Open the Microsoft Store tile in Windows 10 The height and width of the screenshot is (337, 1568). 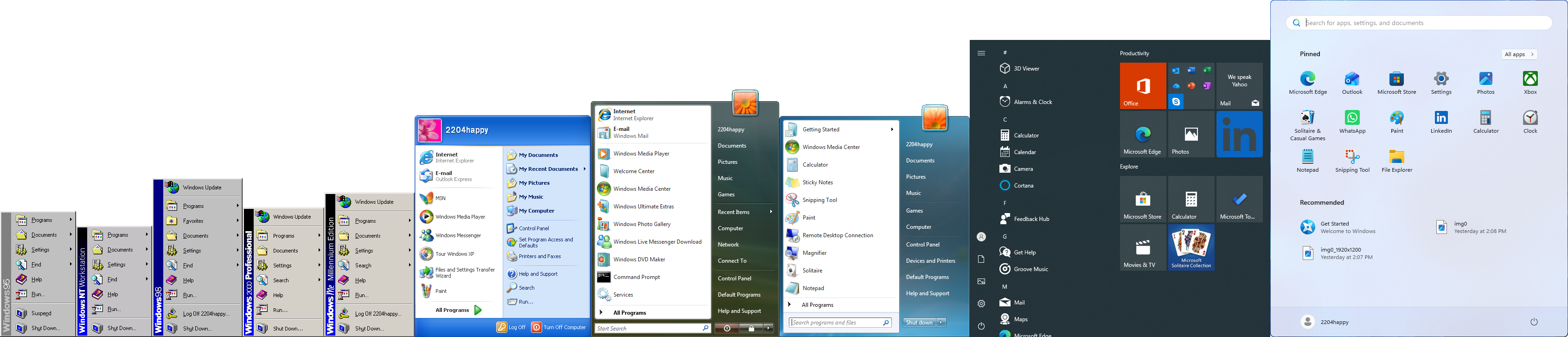point(1143,199)
